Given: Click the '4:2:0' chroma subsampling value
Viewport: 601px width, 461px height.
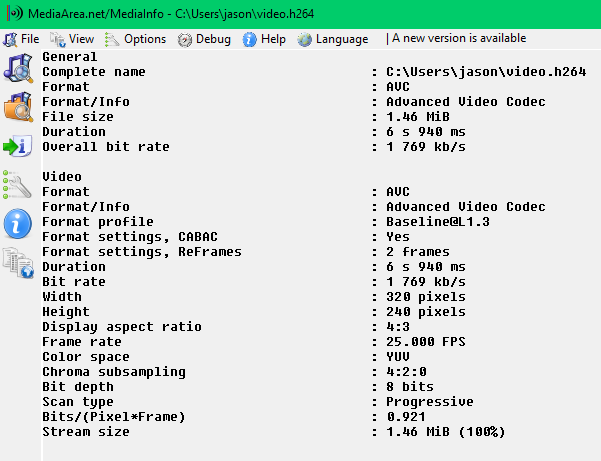Looking at the screenshot, I should click(x=406, y=371).
